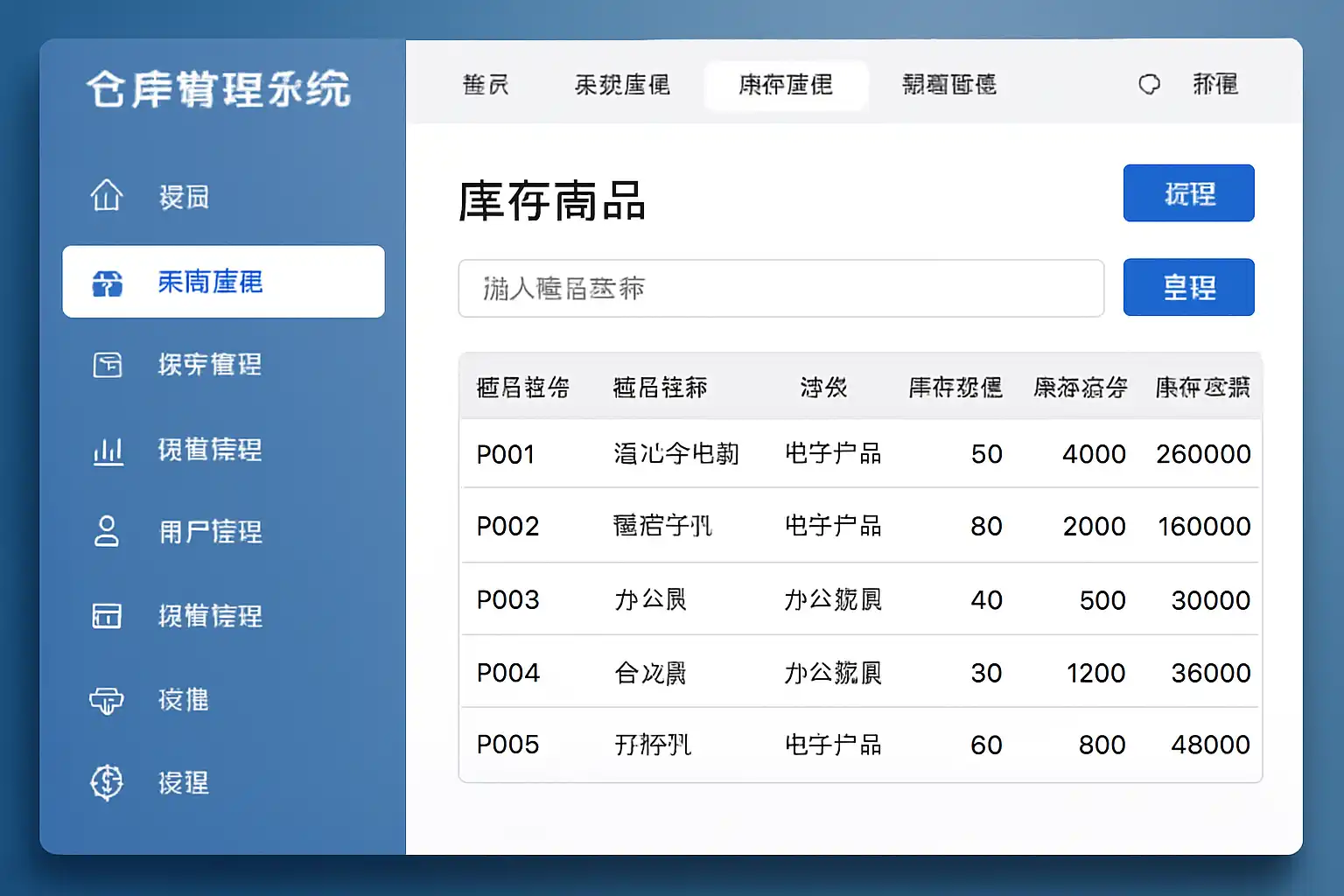Click the P005 product code cell
The width and height of the screenshot is (1344, 896).
click(x=507, y=745)
